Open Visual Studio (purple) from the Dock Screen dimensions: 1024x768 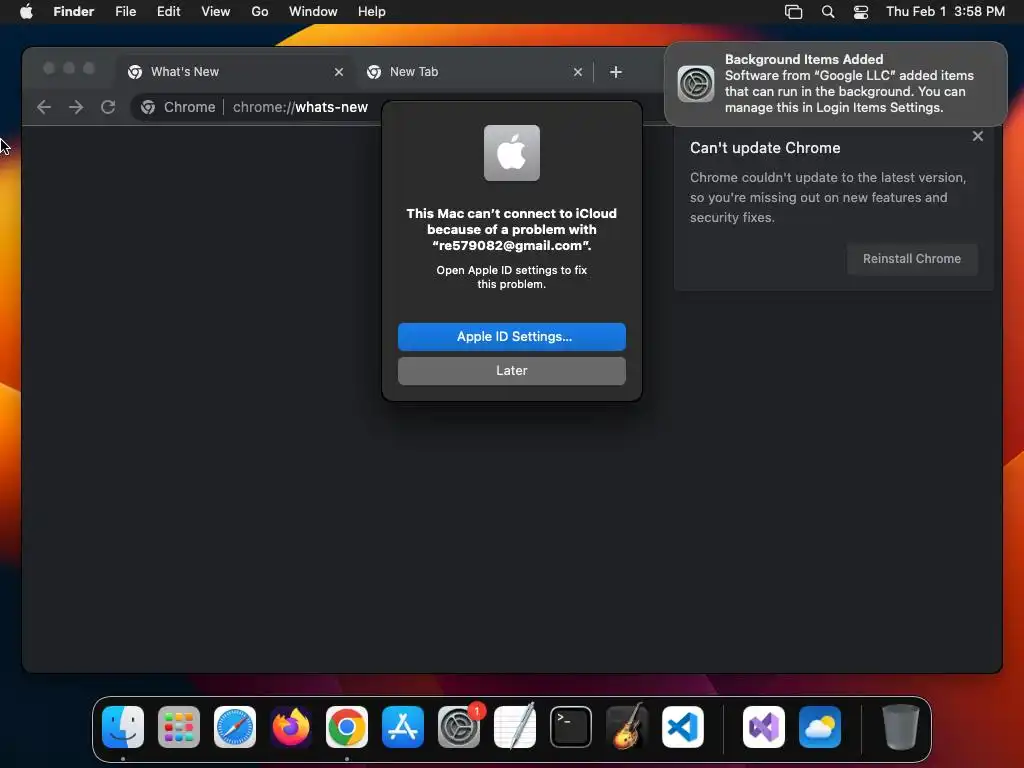(764, 727)
